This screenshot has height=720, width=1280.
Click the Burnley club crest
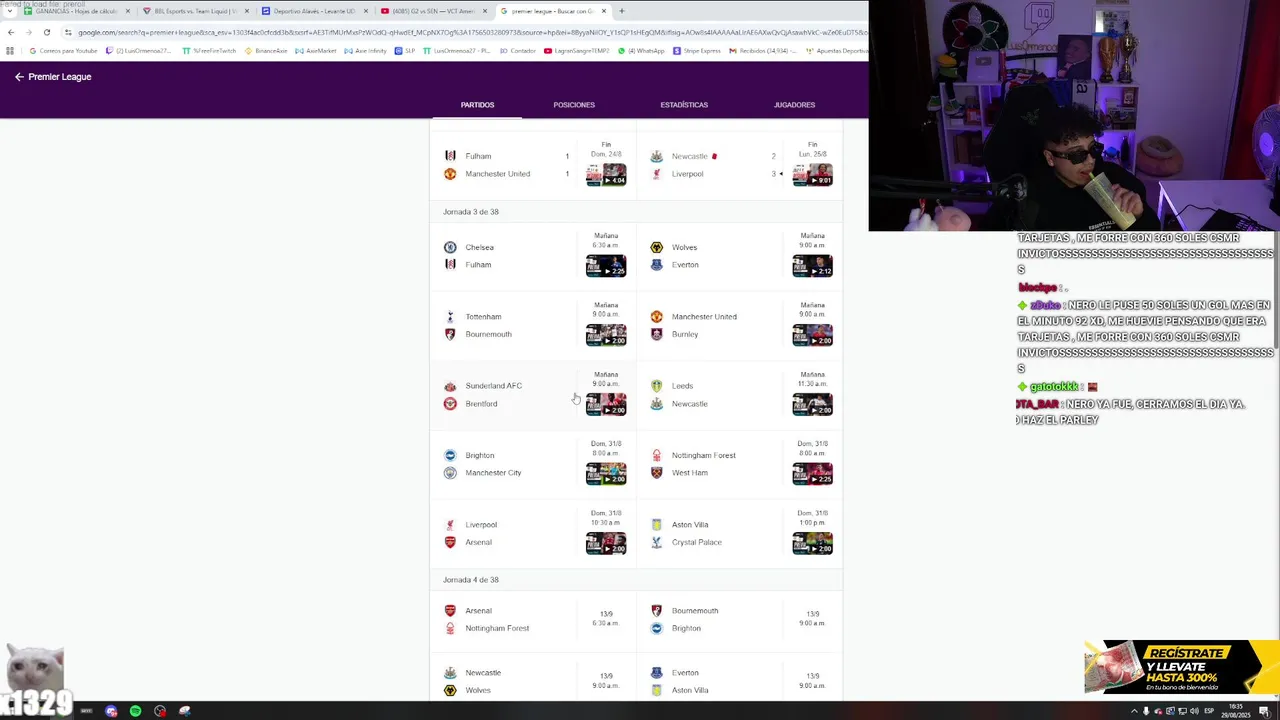point(656,334)
